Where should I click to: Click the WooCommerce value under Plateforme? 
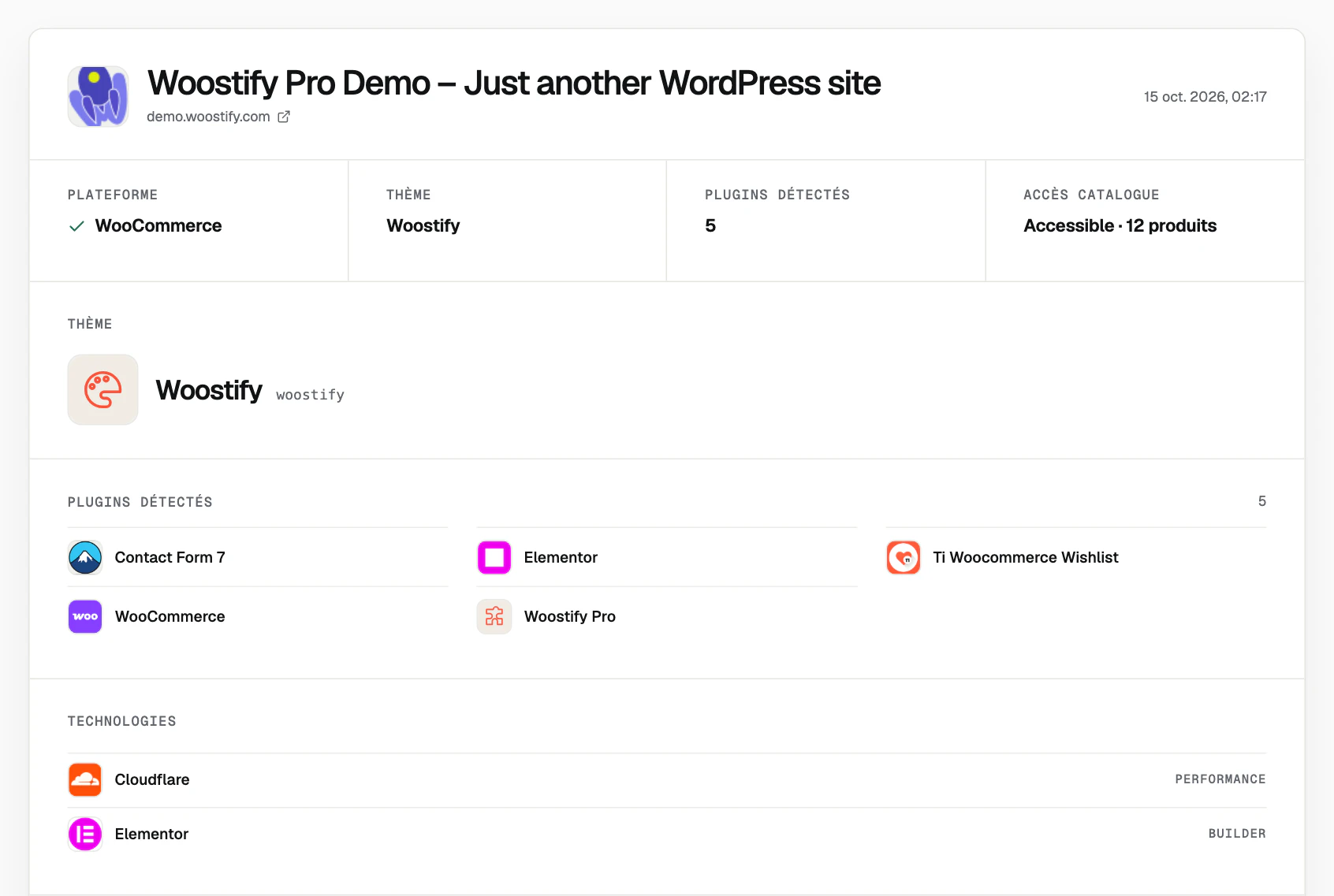(158, 226)
